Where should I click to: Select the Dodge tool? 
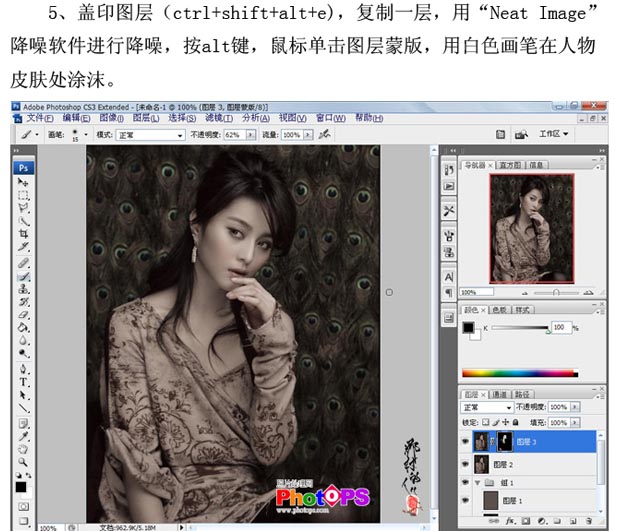coord(23,353)
